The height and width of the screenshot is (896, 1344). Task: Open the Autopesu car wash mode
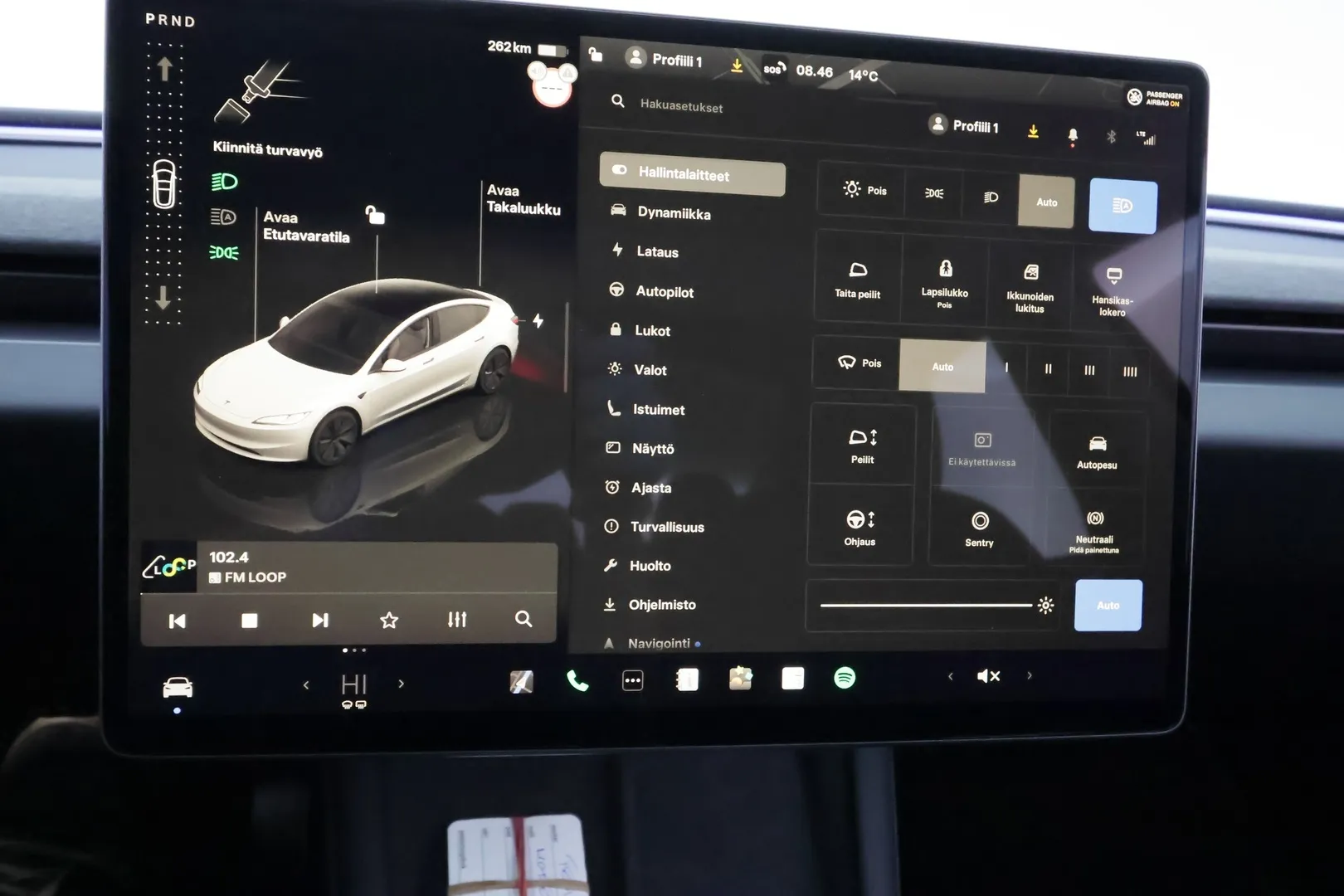pyautogui.click(x=1097, y=452)
